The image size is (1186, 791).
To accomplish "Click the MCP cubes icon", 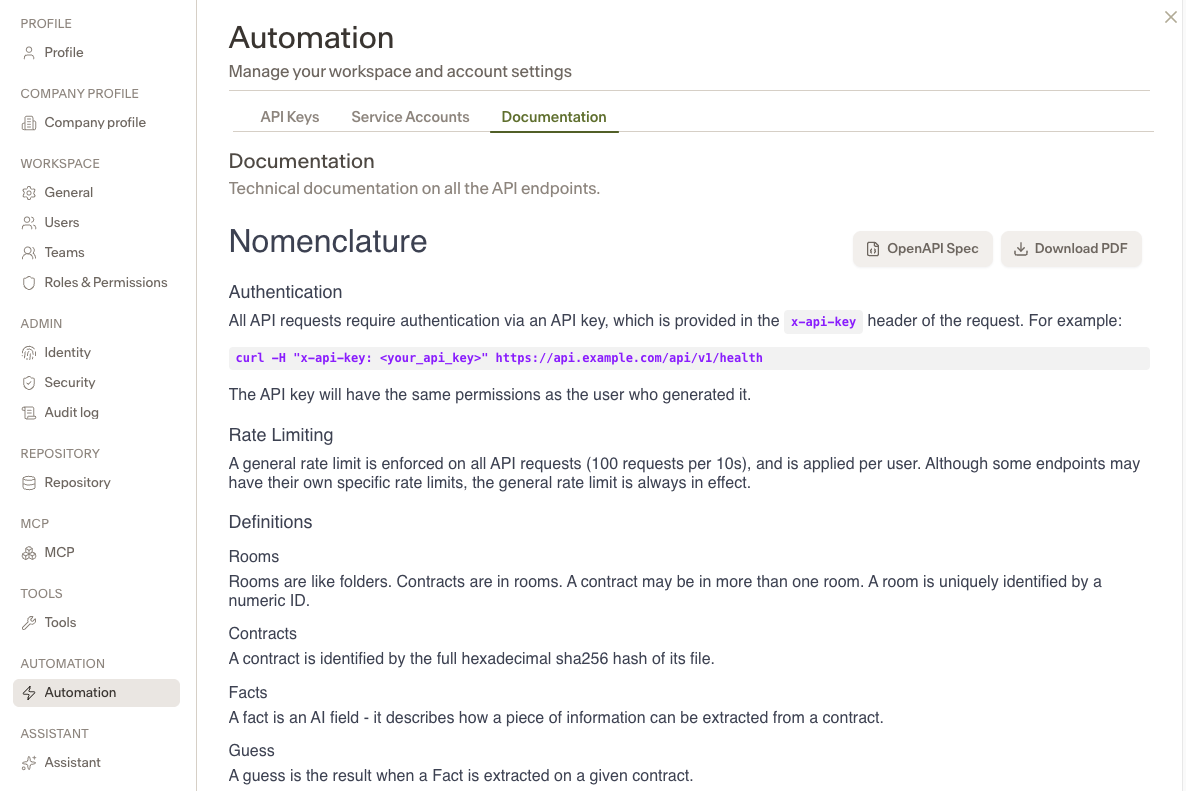I will pyautogui.click(x=29, y=553).
